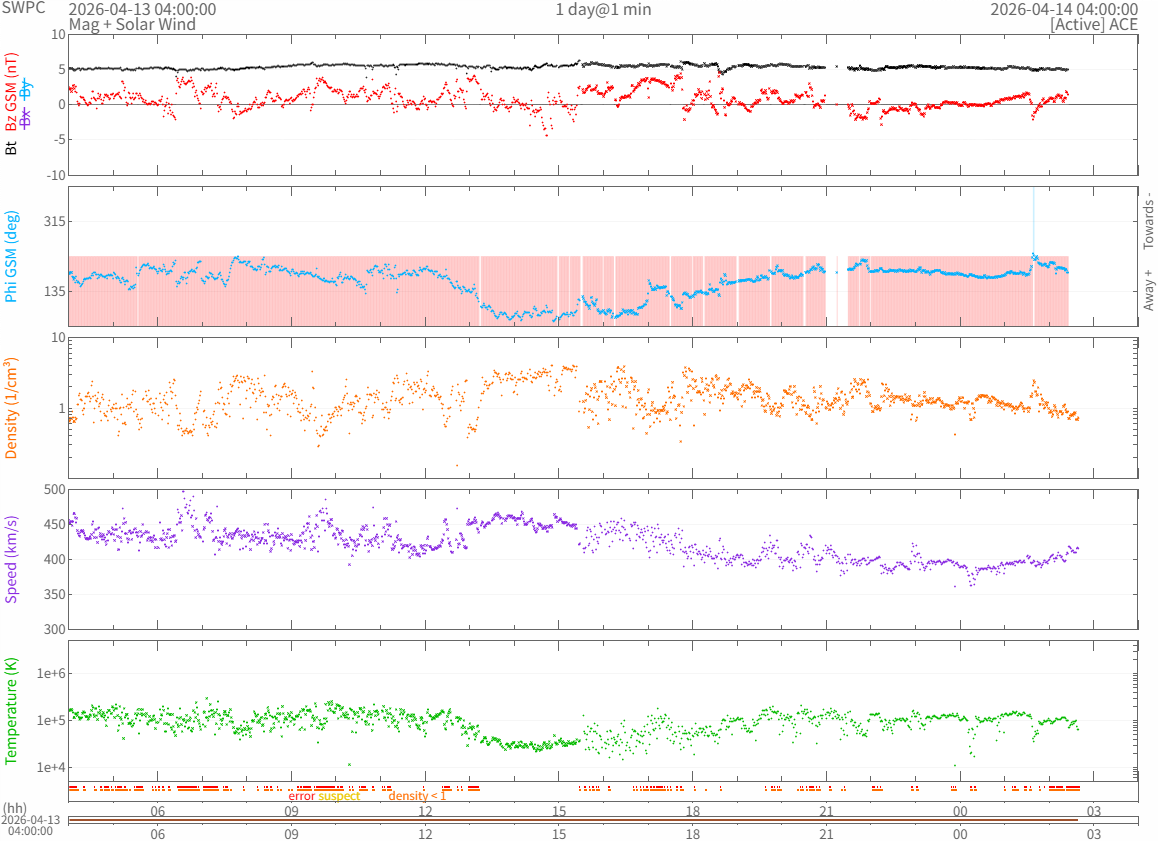Image resolution: width=1158 pixels, height=841 pixels.
Task: Click the red 'error' legend label
Action: click(301, 796)
